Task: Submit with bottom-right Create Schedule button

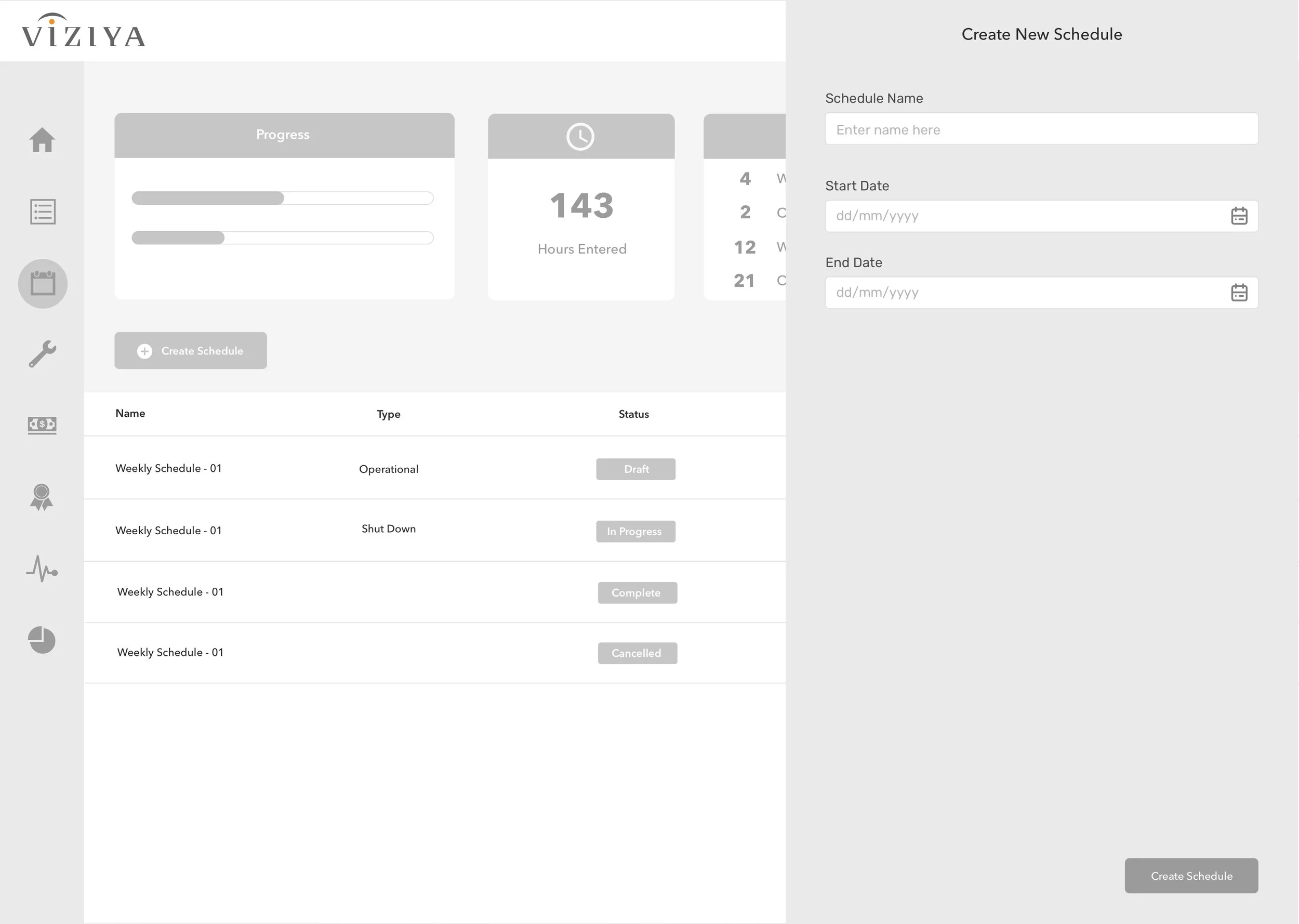Action: 1191,876
